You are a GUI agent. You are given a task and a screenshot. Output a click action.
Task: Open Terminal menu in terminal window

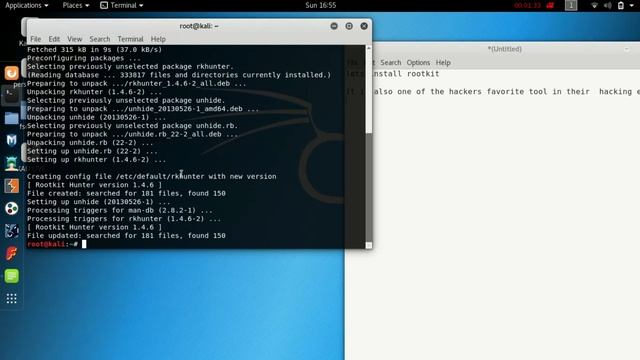pos(130,39)
